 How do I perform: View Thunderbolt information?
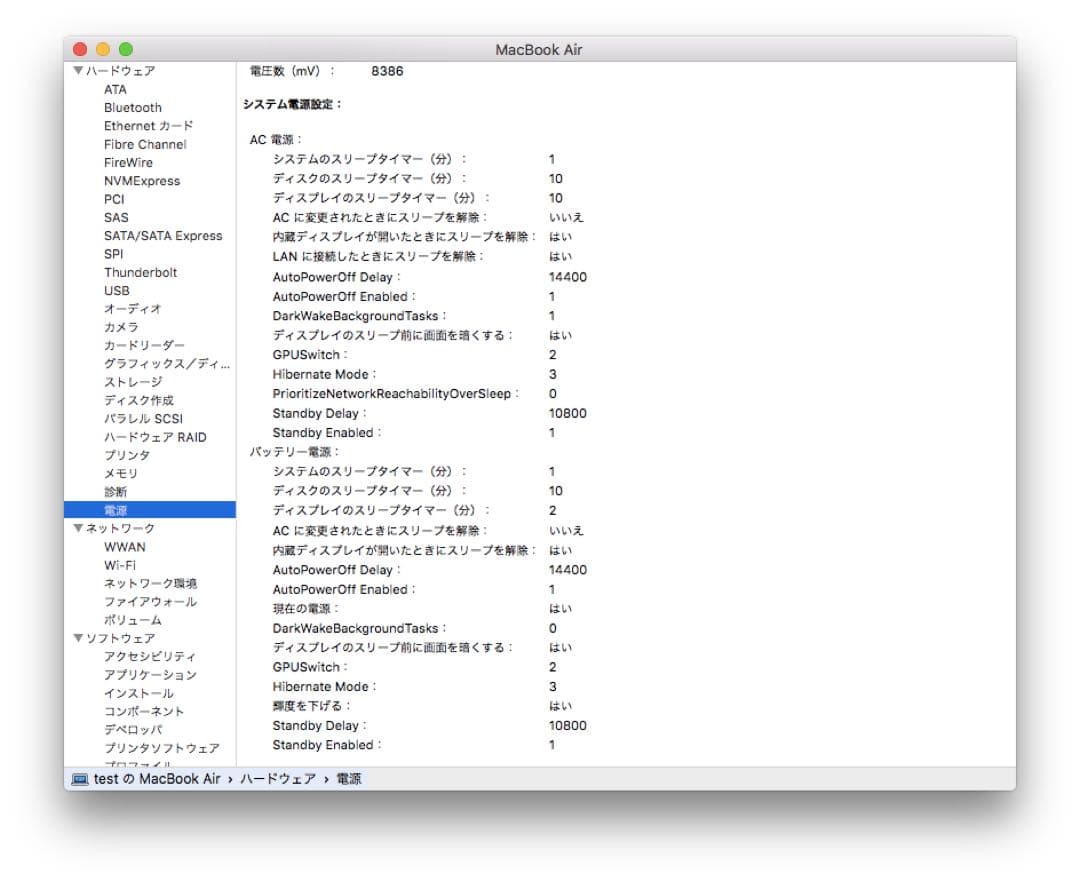(x=141, y=272)
